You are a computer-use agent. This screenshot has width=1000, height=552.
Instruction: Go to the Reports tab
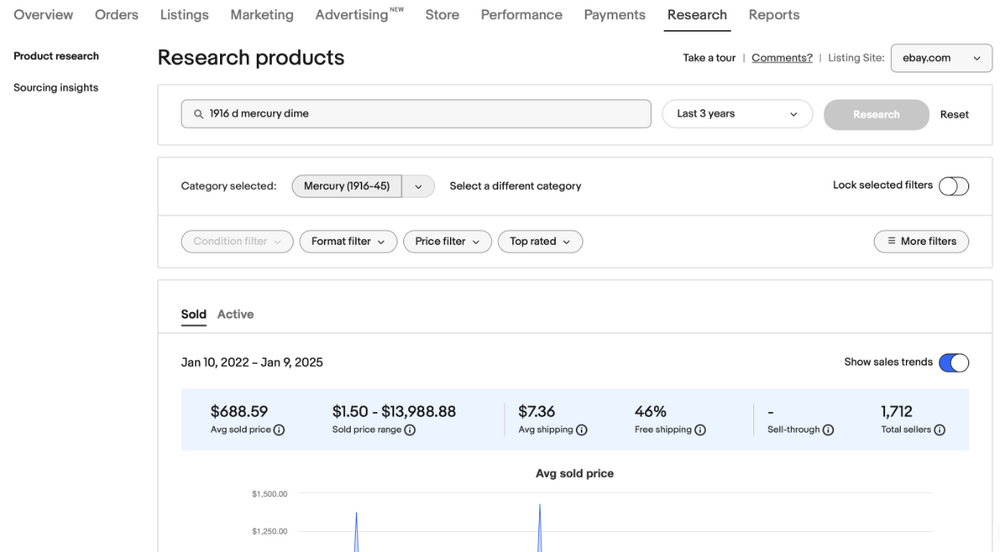(x=774, y=15)
